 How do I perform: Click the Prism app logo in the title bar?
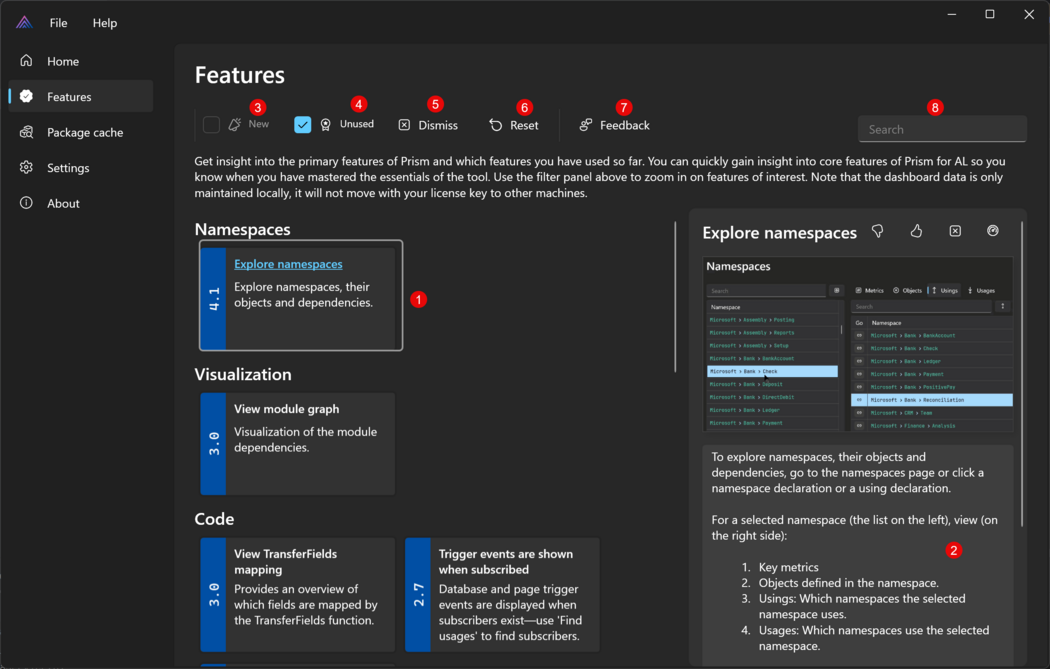(x=24, y=23)
